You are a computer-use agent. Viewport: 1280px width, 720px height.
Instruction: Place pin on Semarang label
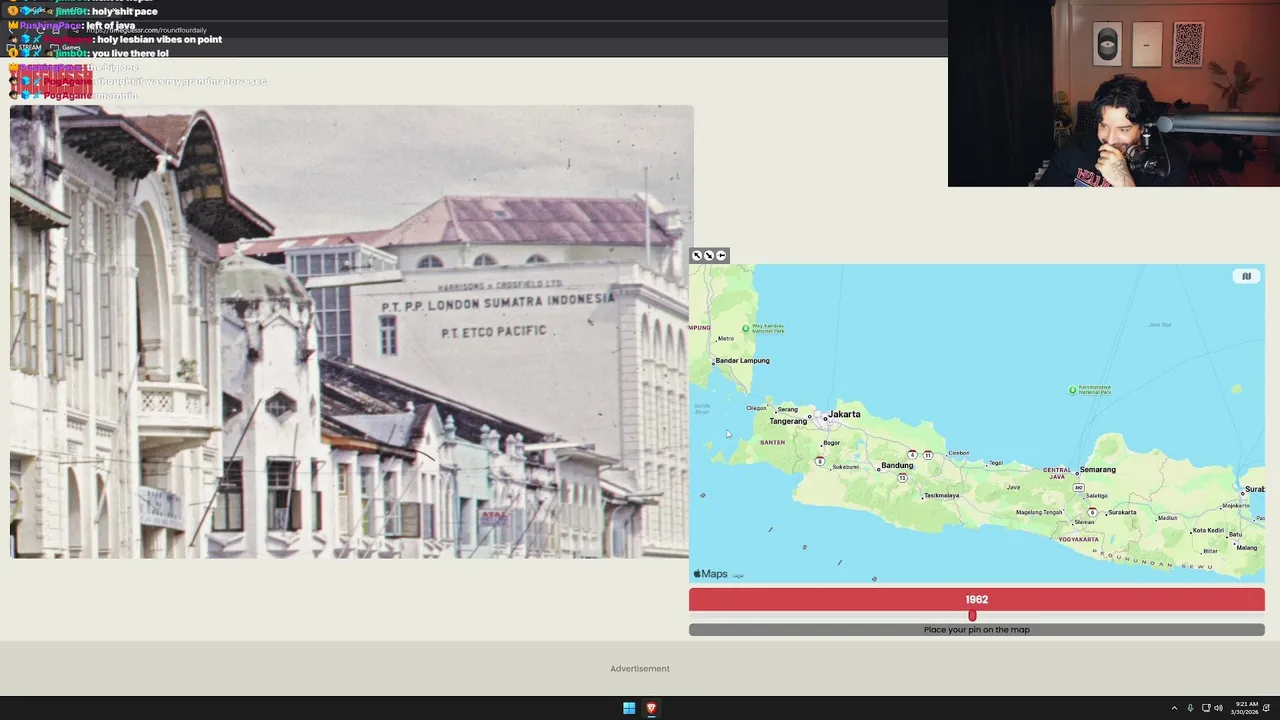point(1097,469)
